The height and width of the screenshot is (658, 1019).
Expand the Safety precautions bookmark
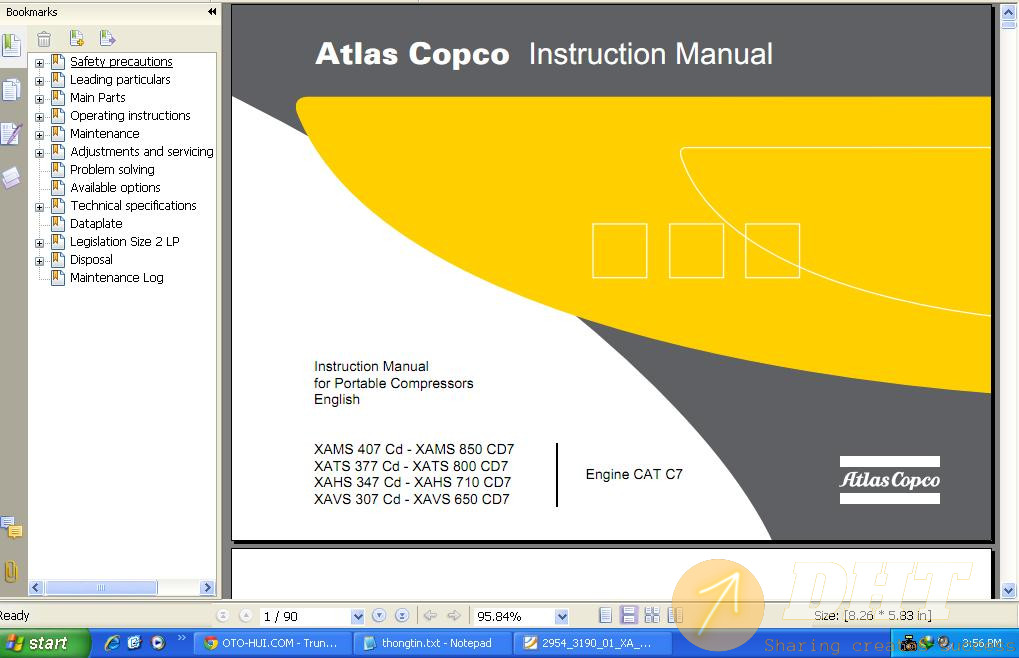click(x=40, y=63)
